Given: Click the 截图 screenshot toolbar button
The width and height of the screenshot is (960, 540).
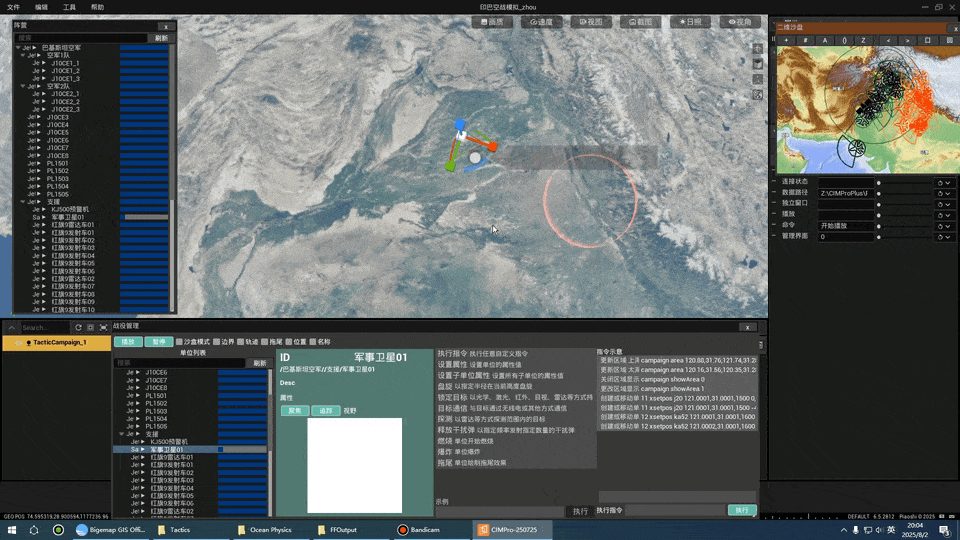Looking at the screenshot, I should [640, 22].
